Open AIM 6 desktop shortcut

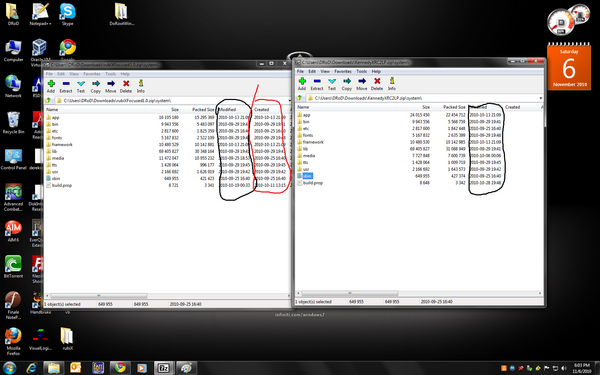13,231
